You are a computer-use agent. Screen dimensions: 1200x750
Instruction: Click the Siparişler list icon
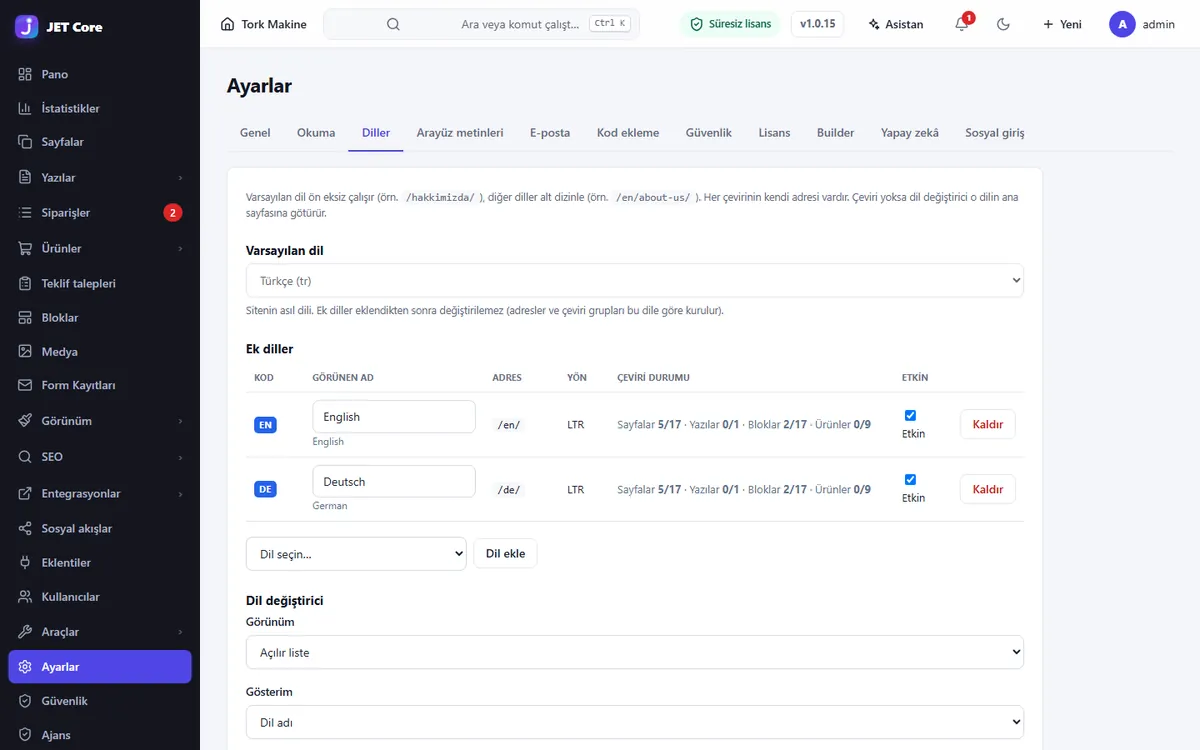coord(25,212)
